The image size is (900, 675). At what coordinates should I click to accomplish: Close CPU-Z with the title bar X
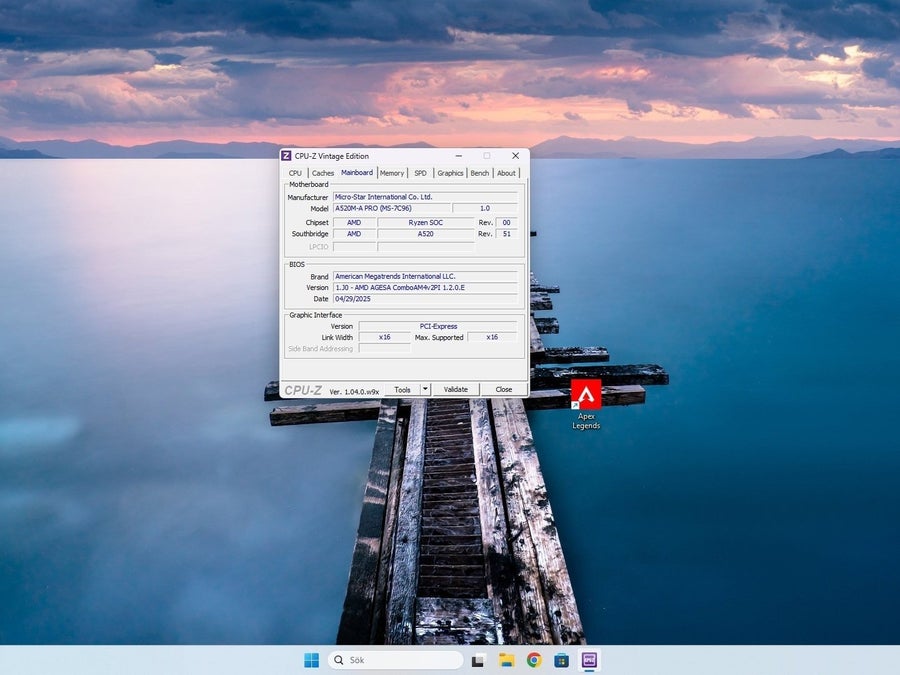click(x=515, y=156)
